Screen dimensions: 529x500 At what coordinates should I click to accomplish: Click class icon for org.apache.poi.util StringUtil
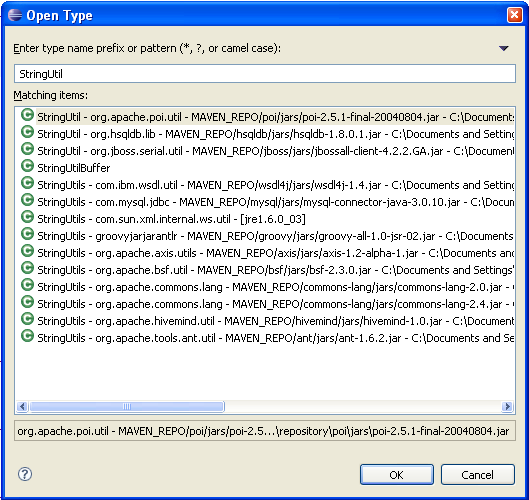(27, 115)
